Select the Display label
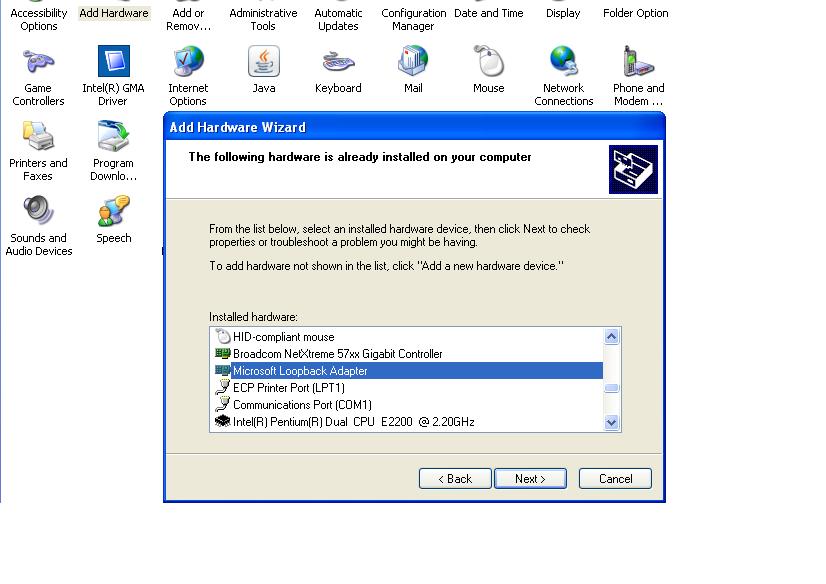This screenshot has height=584, width=826. click(563, 13)
